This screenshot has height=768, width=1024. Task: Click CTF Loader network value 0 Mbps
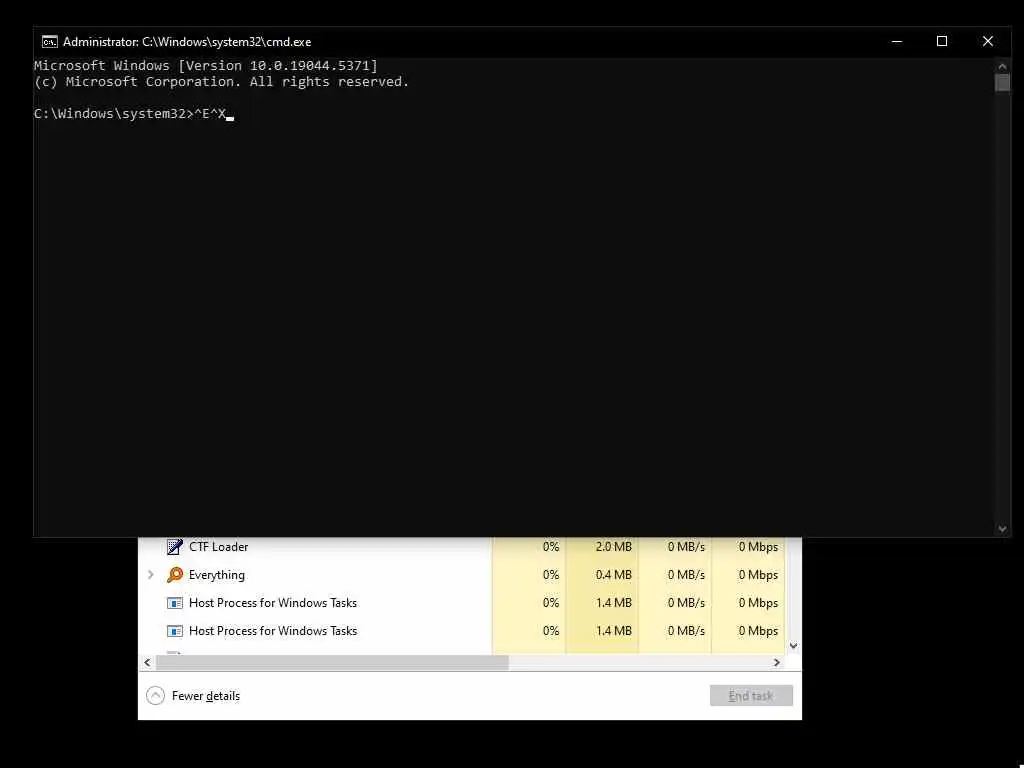pyautogui.click(x=758, y=547)
